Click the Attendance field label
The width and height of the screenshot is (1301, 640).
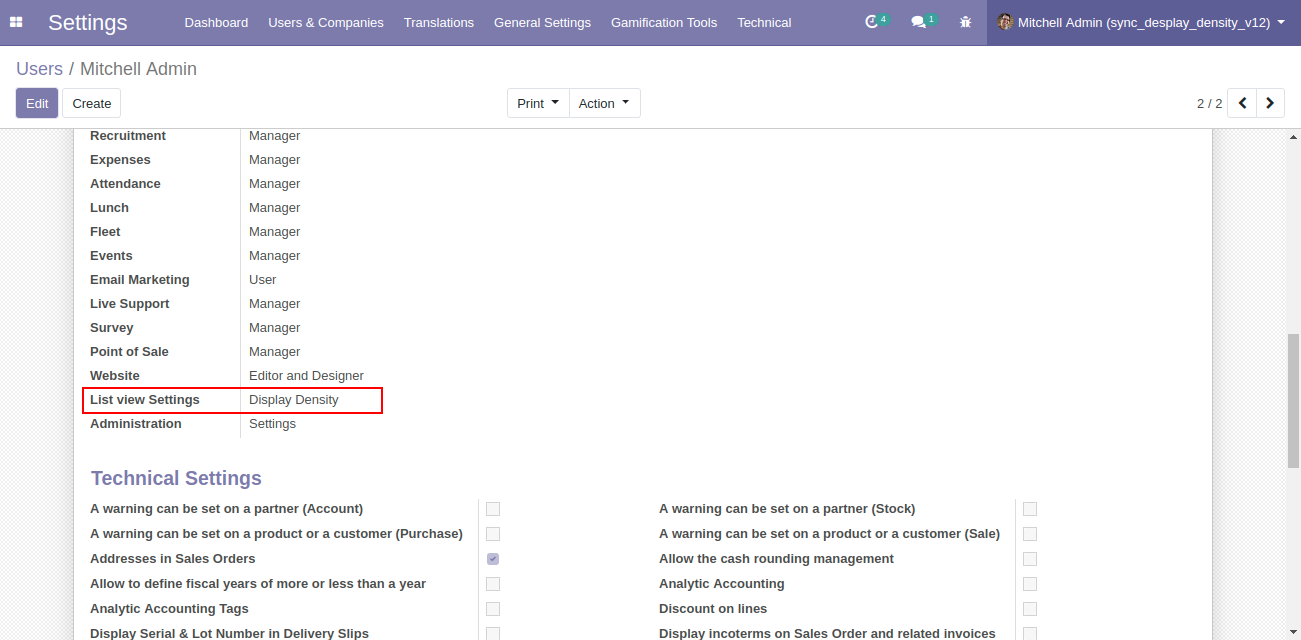click(x=125, y=184)
